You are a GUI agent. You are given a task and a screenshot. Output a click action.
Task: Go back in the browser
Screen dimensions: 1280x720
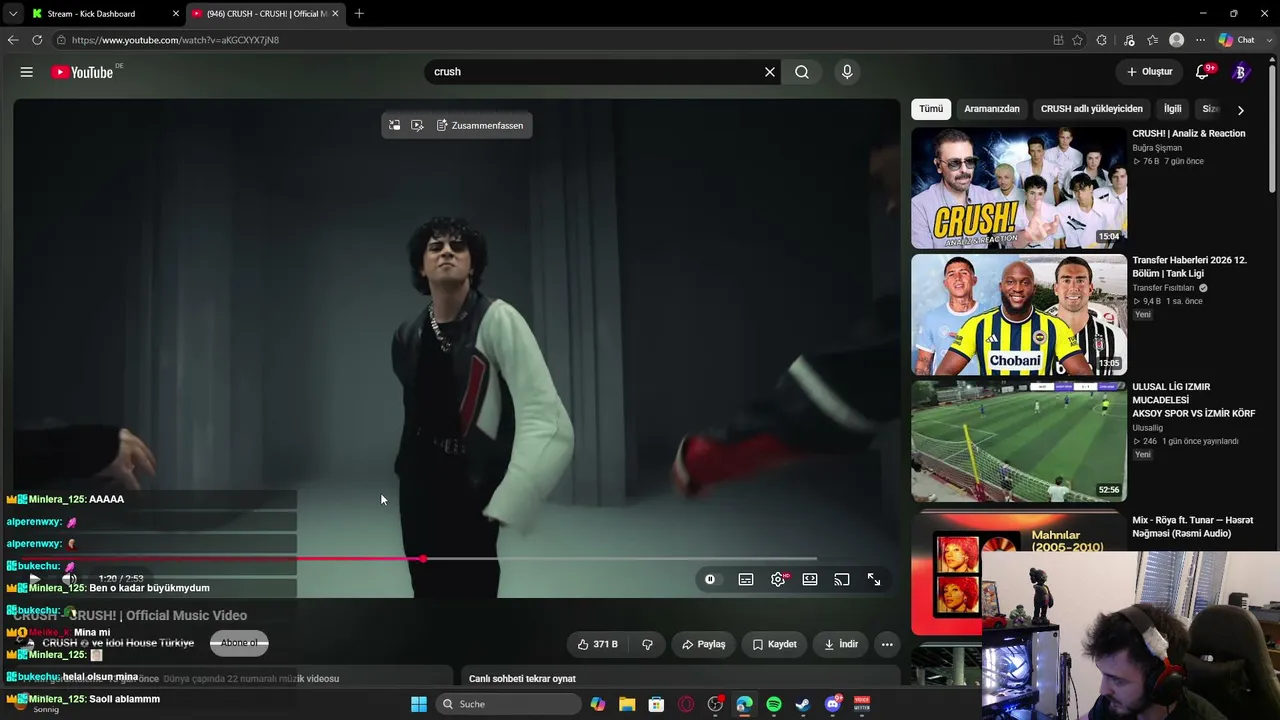click(x=13, y=40)
